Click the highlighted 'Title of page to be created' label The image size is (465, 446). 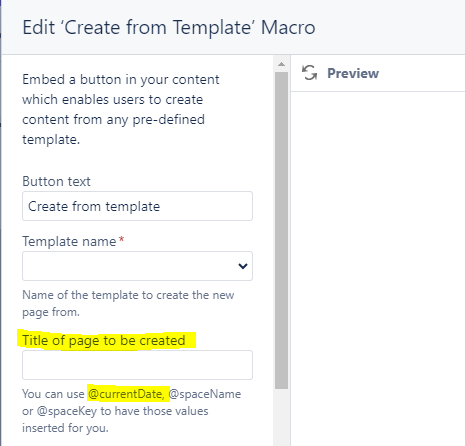point(104,341)
